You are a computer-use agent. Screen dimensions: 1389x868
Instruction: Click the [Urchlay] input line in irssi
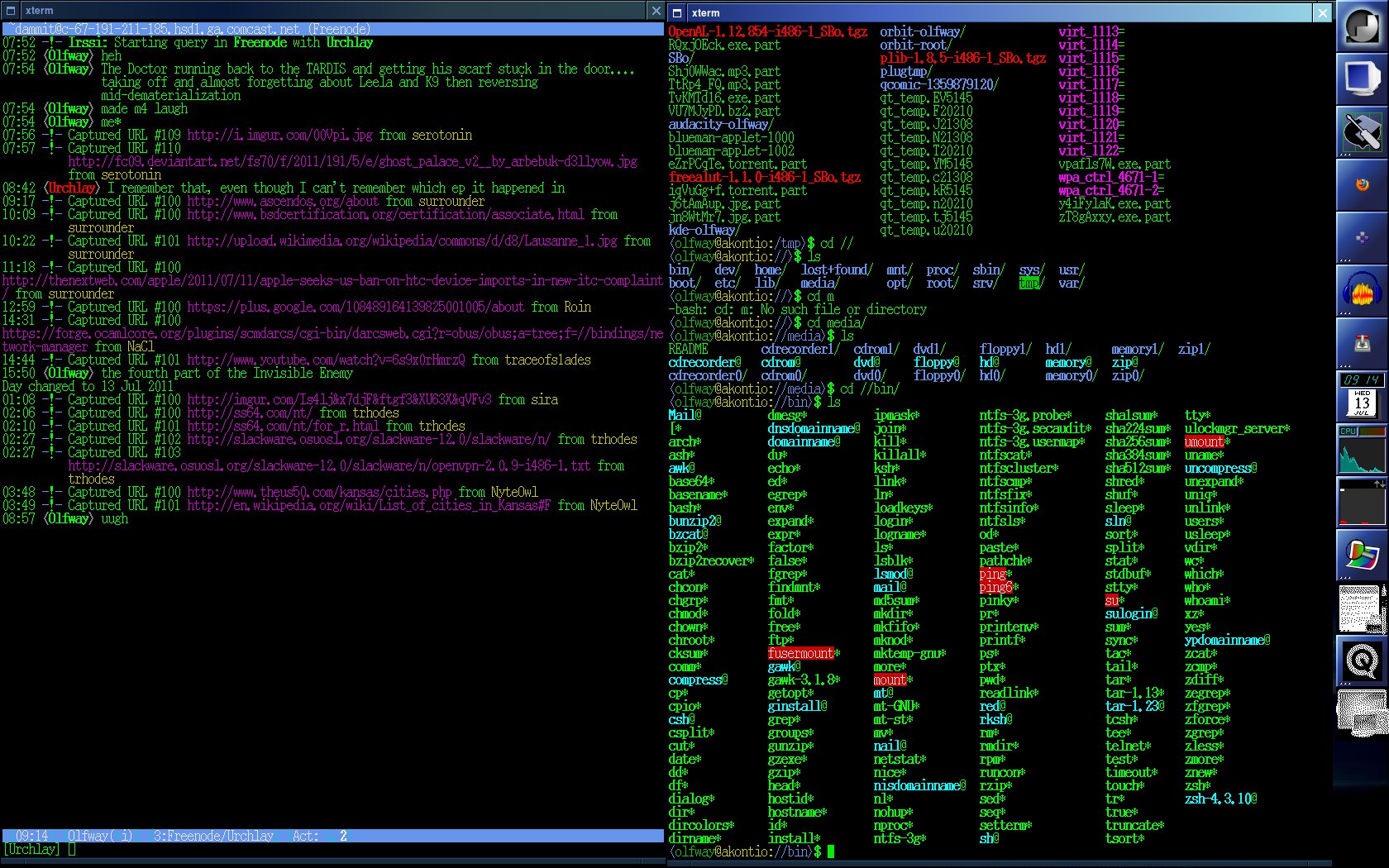click(x=31, y=849)
